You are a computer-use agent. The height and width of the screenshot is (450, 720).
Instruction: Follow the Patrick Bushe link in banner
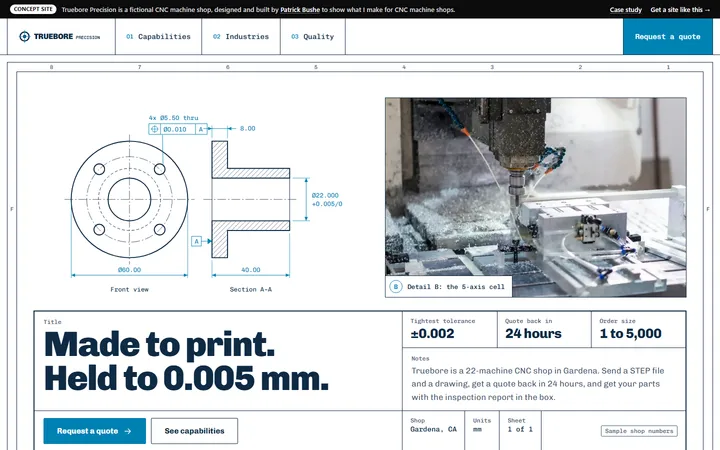pyautogui.click(x=300, y=10)
